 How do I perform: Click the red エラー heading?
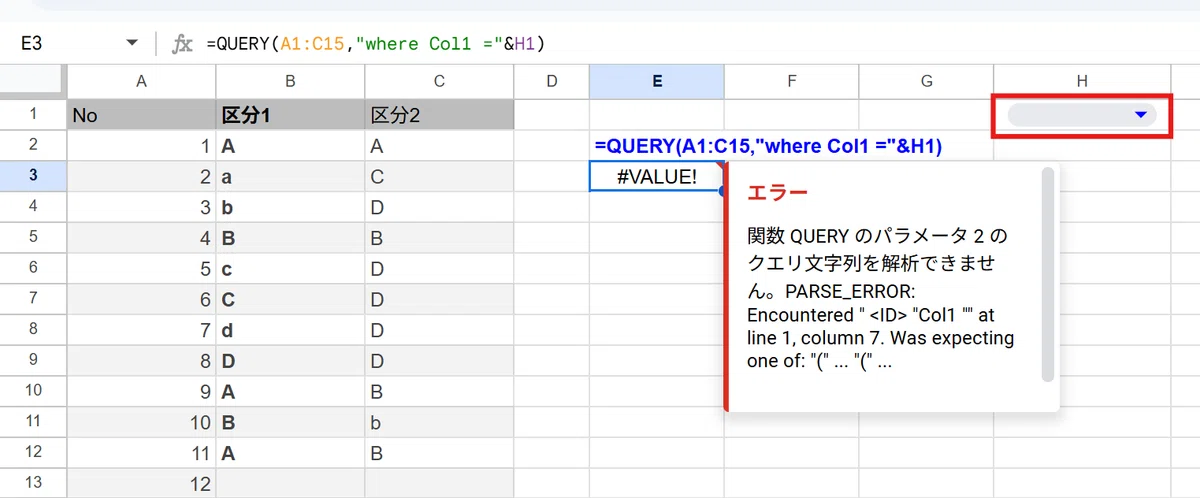777,192
